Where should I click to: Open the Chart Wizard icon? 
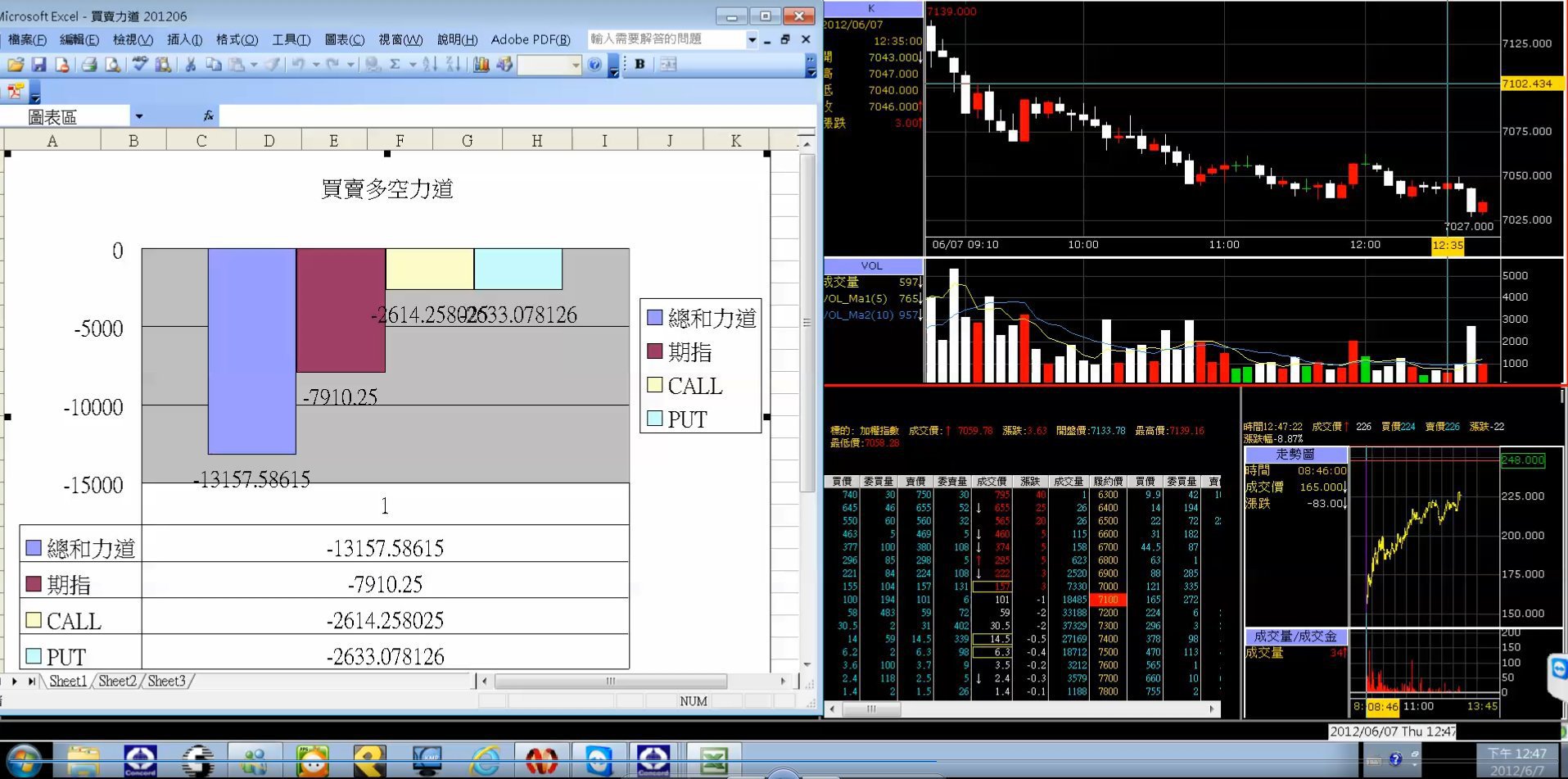(481, 64)
